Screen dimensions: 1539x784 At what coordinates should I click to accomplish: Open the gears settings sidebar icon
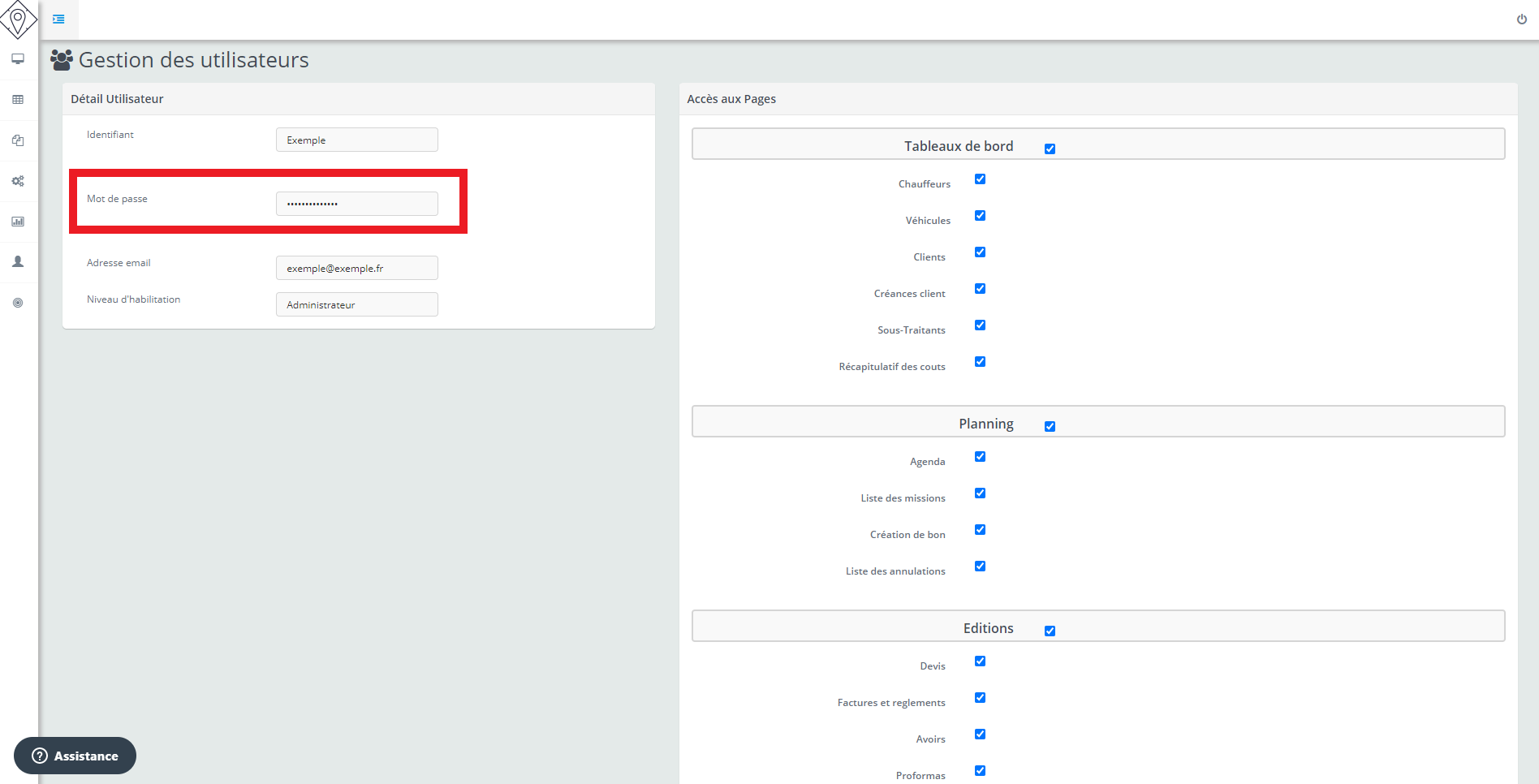coord(18,181)
